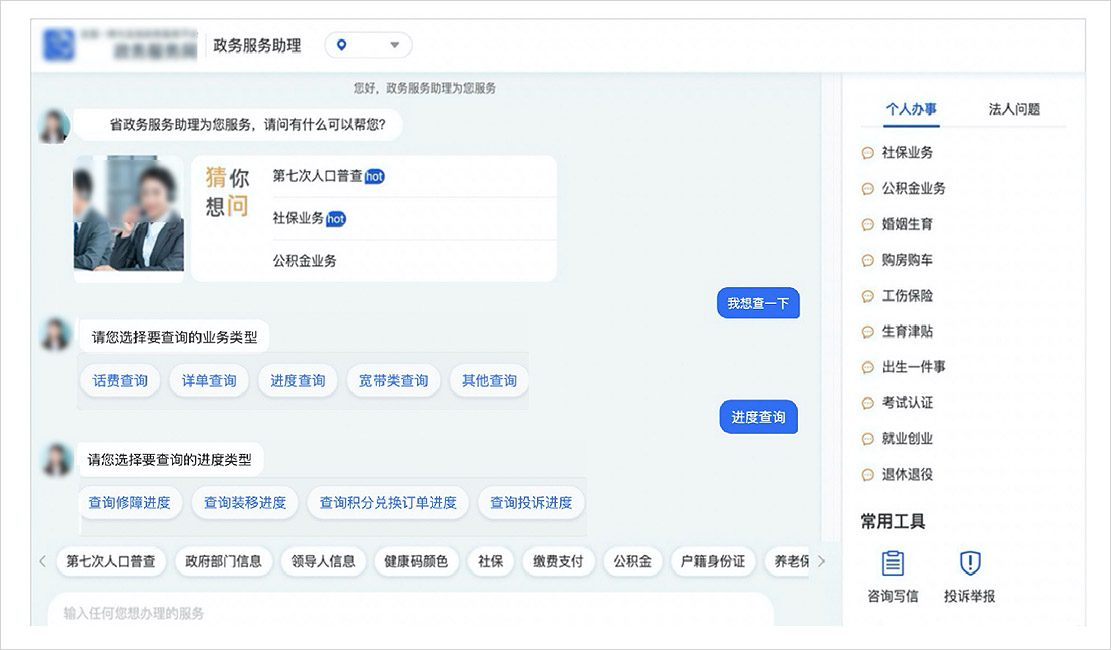1111x650 pixels.
Task: Click the location pin icon in header
Action: pos(342,45)
